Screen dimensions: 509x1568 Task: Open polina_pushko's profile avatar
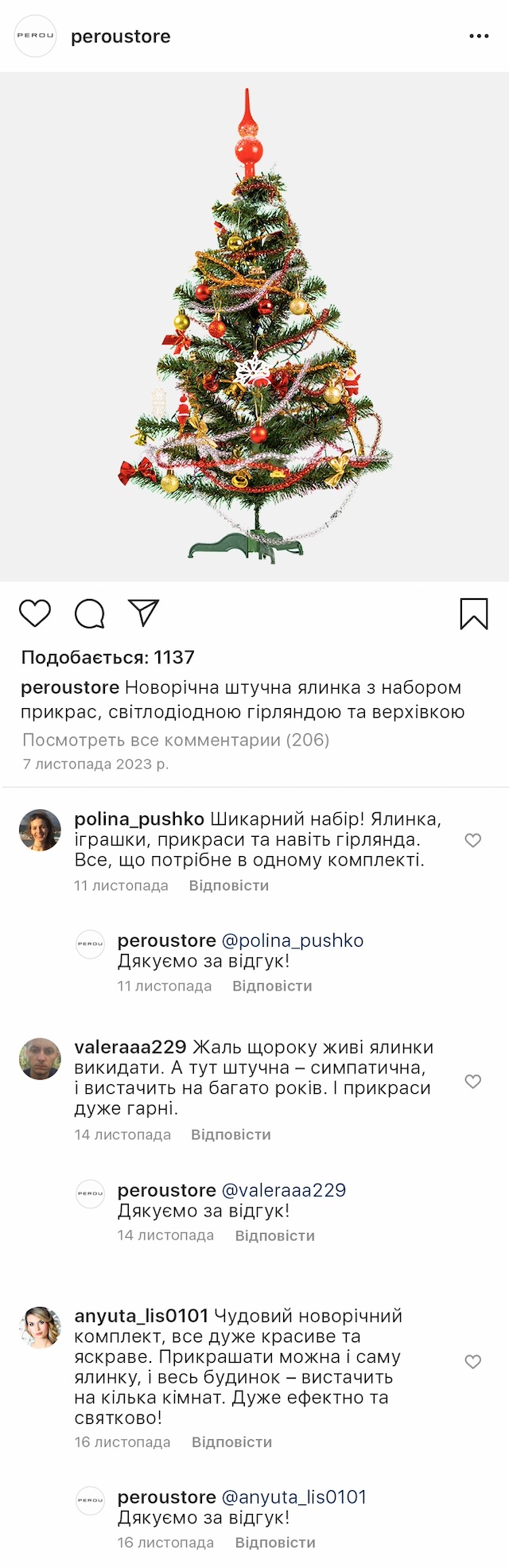pyautogui.click(x=40, y=831)
